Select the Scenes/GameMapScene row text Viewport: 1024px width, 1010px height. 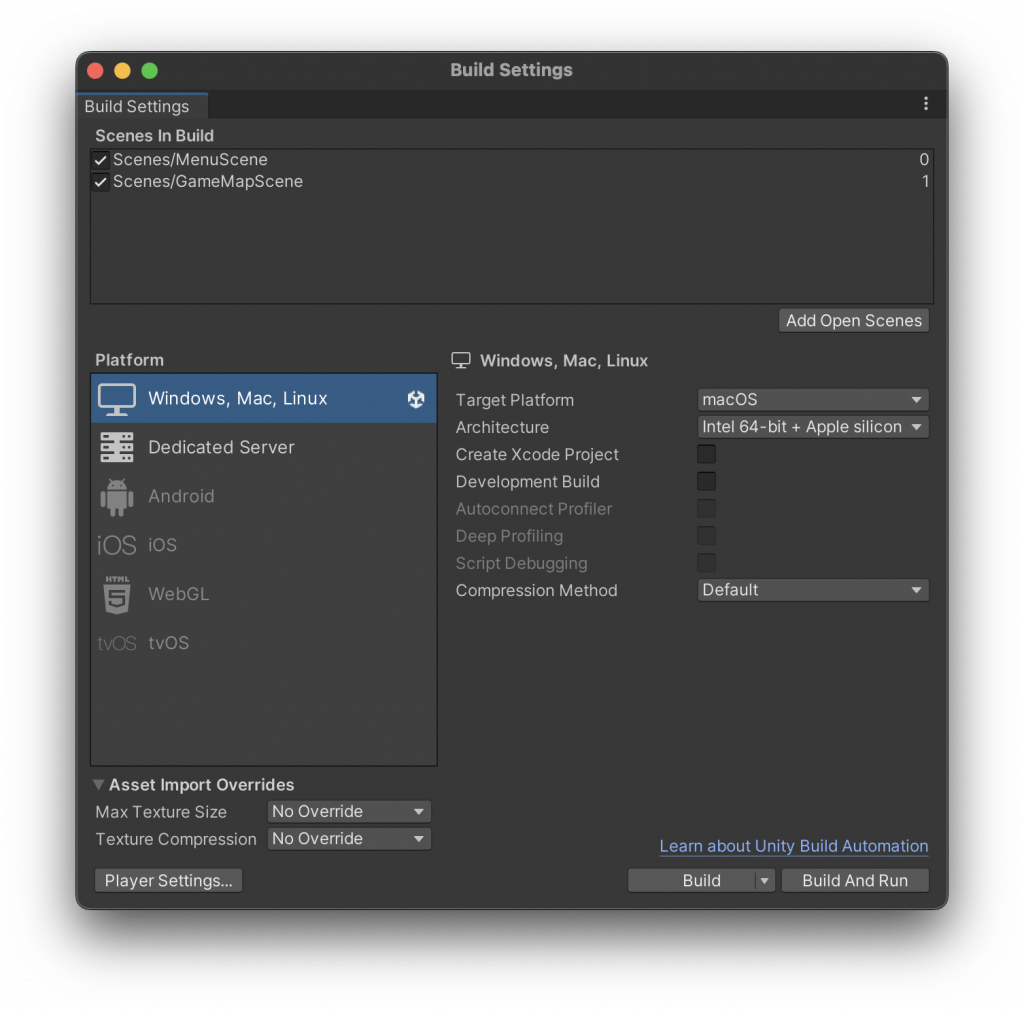point(208,182)
